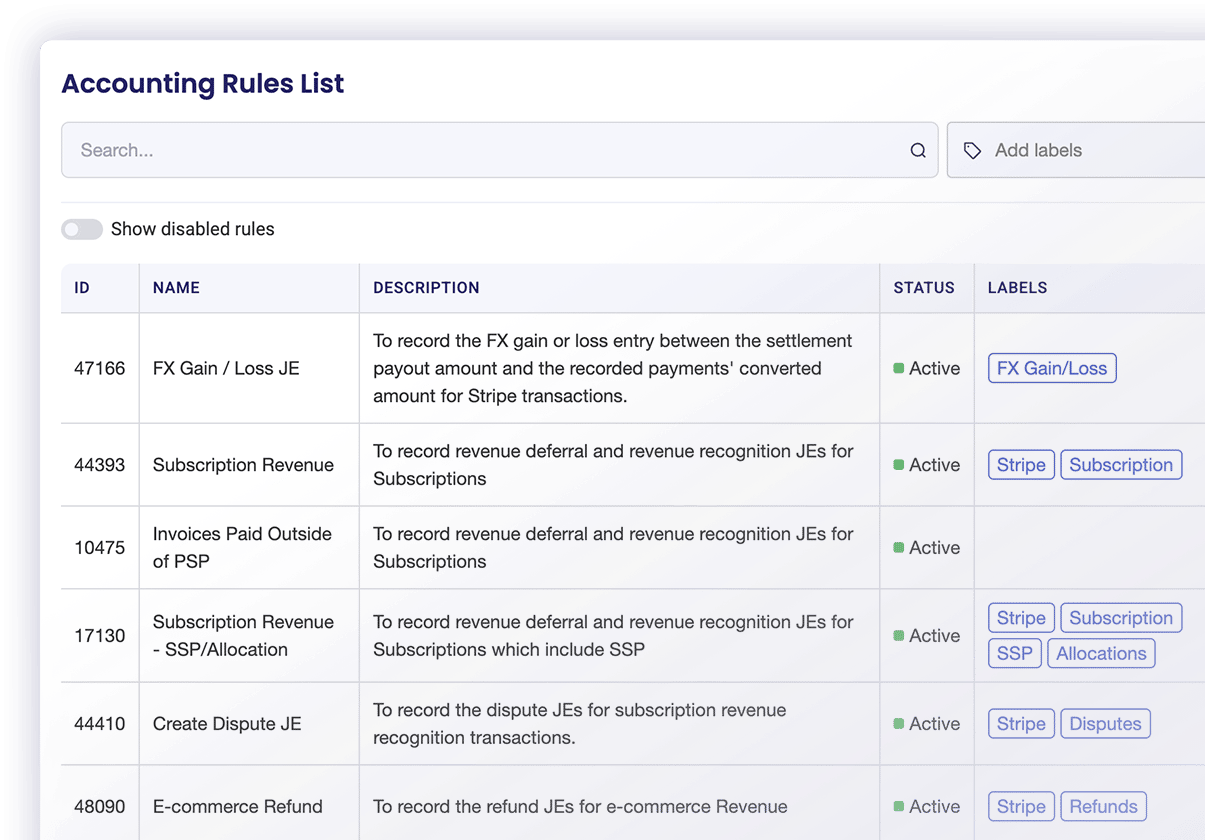Sort by the Name column header
The image size is (1205, 840).
point(176,288)
